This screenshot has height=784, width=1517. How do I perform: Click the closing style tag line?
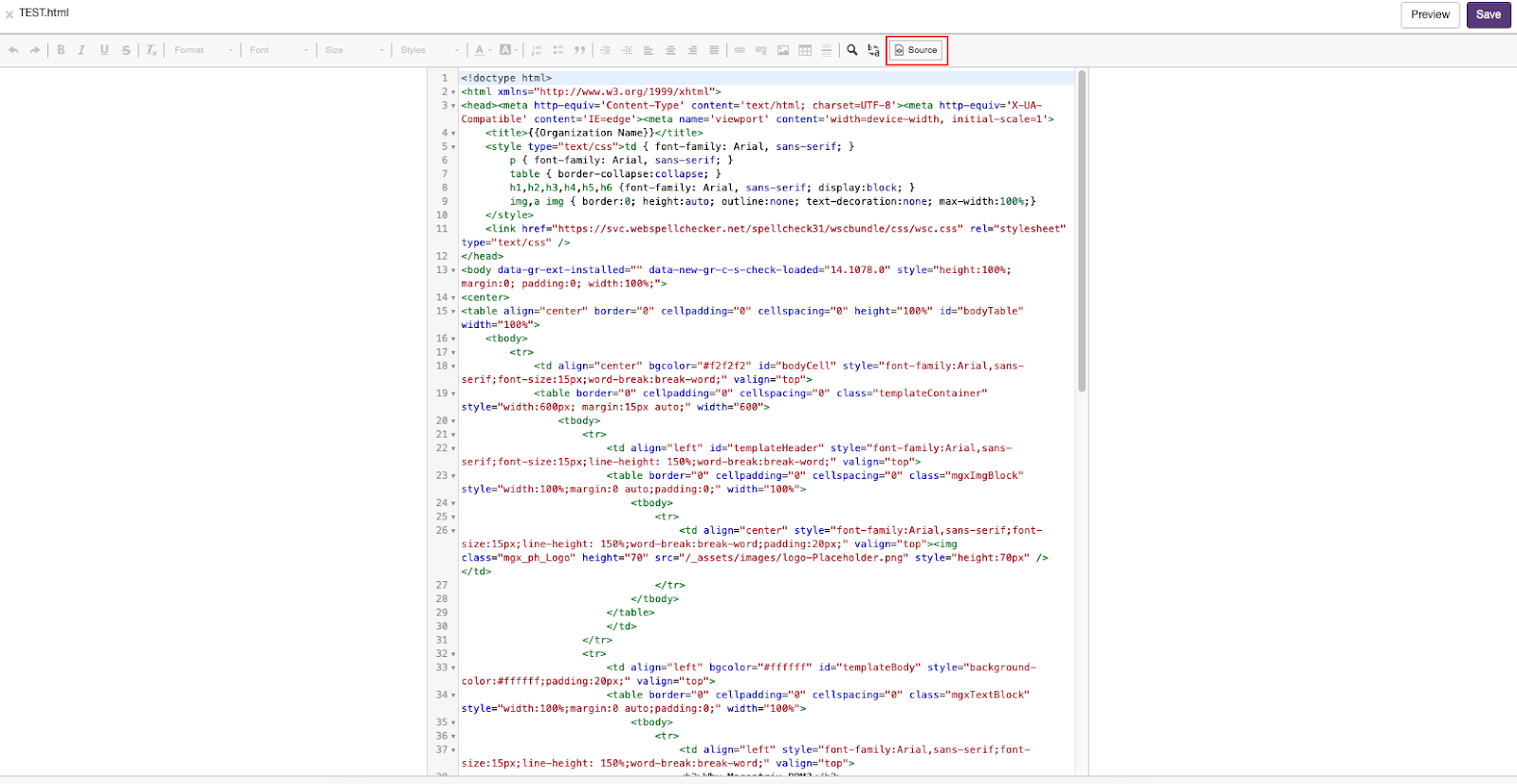click(x=509, y=215)
